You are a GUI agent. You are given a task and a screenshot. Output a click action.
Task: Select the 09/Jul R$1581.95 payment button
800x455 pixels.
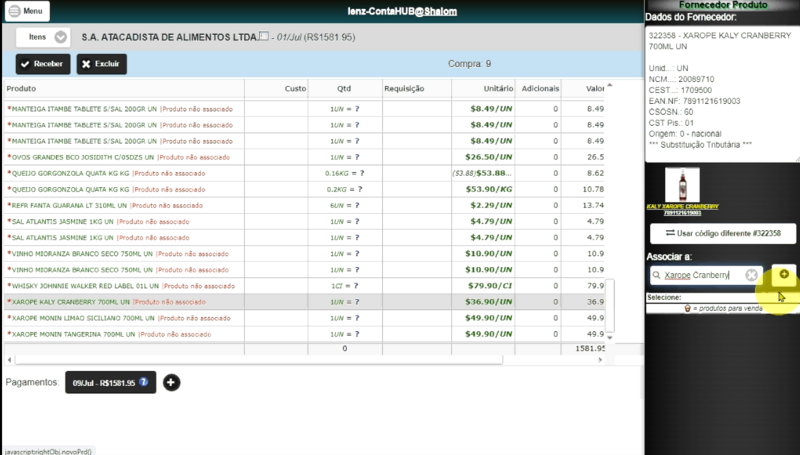pyautogui.click(x=110, y=382)
